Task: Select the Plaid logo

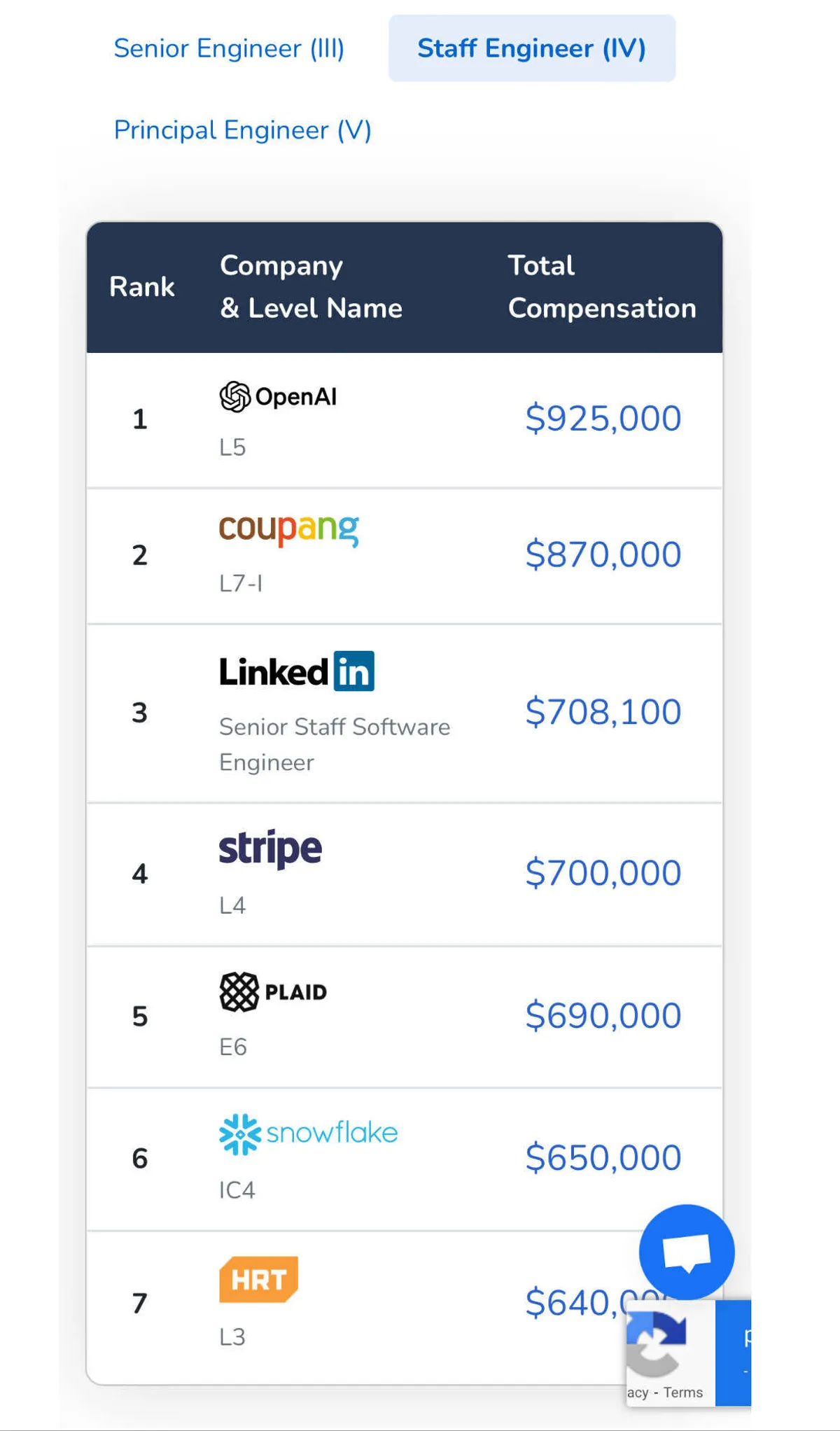Action: pos(273,992)
